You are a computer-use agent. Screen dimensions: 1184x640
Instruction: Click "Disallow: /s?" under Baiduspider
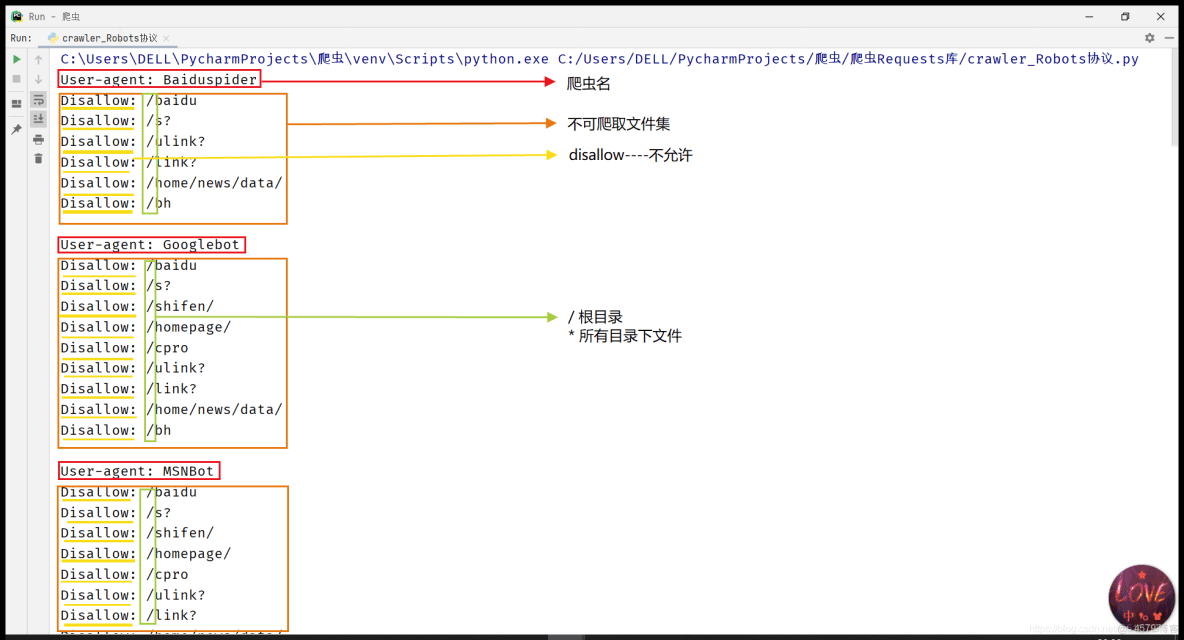click(116, 121)
